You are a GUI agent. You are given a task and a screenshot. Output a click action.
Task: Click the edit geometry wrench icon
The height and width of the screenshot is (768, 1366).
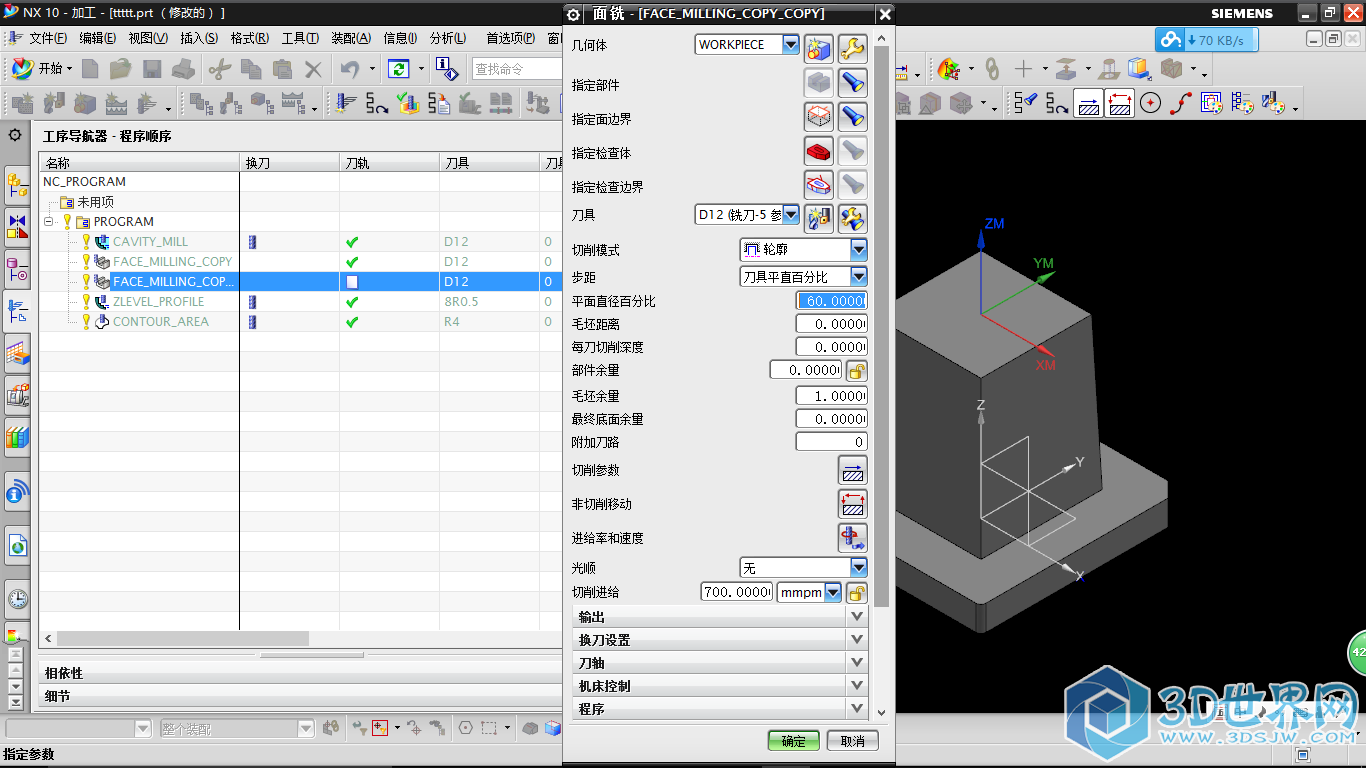[x=852, y=48]
